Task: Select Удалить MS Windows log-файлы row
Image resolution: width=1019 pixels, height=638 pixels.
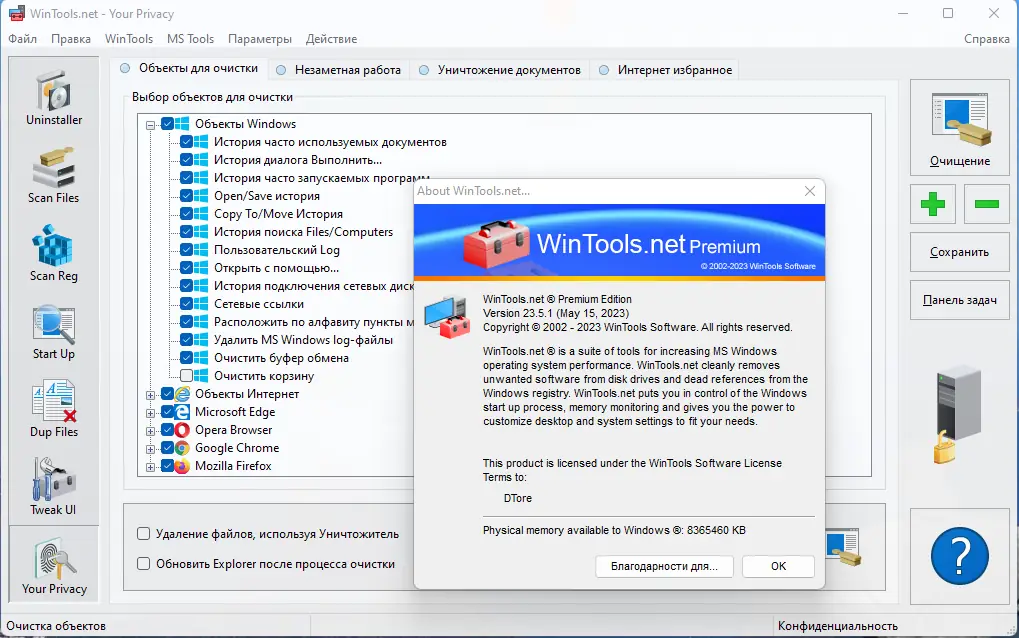Action: 303,340
